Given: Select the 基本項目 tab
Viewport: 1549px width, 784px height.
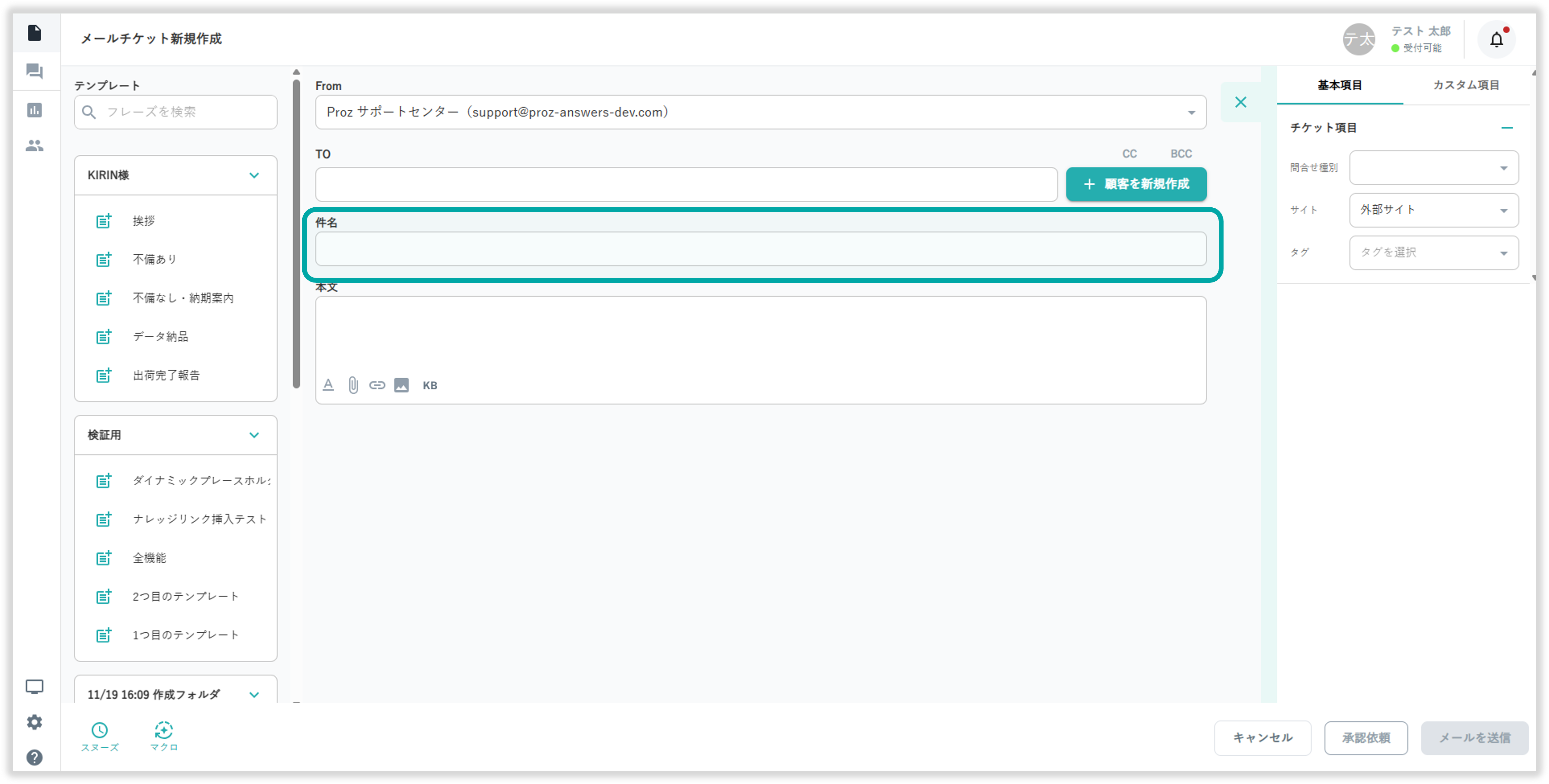Looking at the screenshot, I should click(x=1340, y=85).
